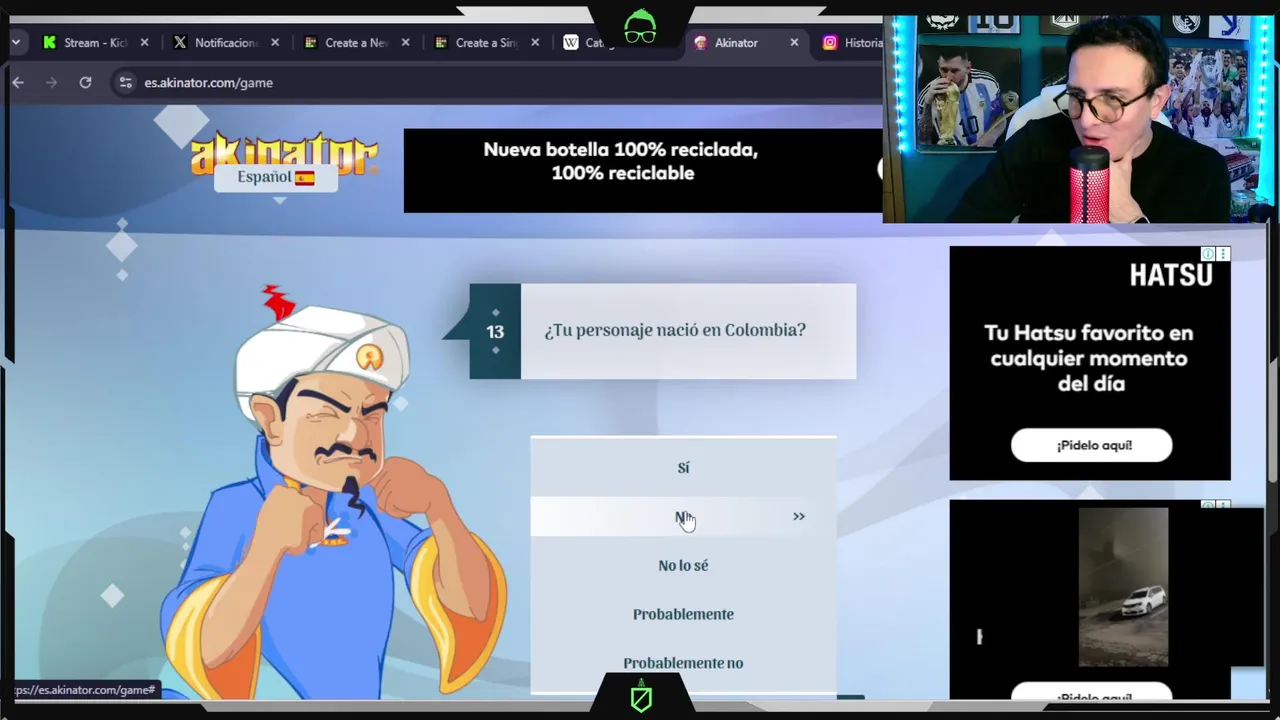Click the Instagram favicon on Historia tab
1280x720 pixels.
(x=830, y=42)
